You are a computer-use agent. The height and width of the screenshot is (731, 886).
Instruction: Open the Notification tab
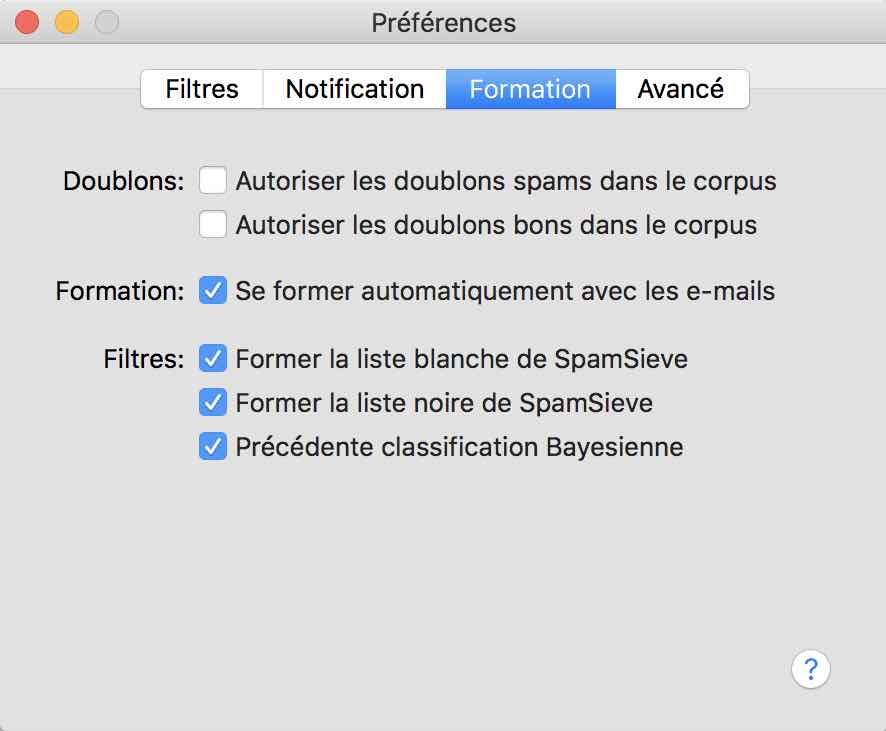point(355,89)
